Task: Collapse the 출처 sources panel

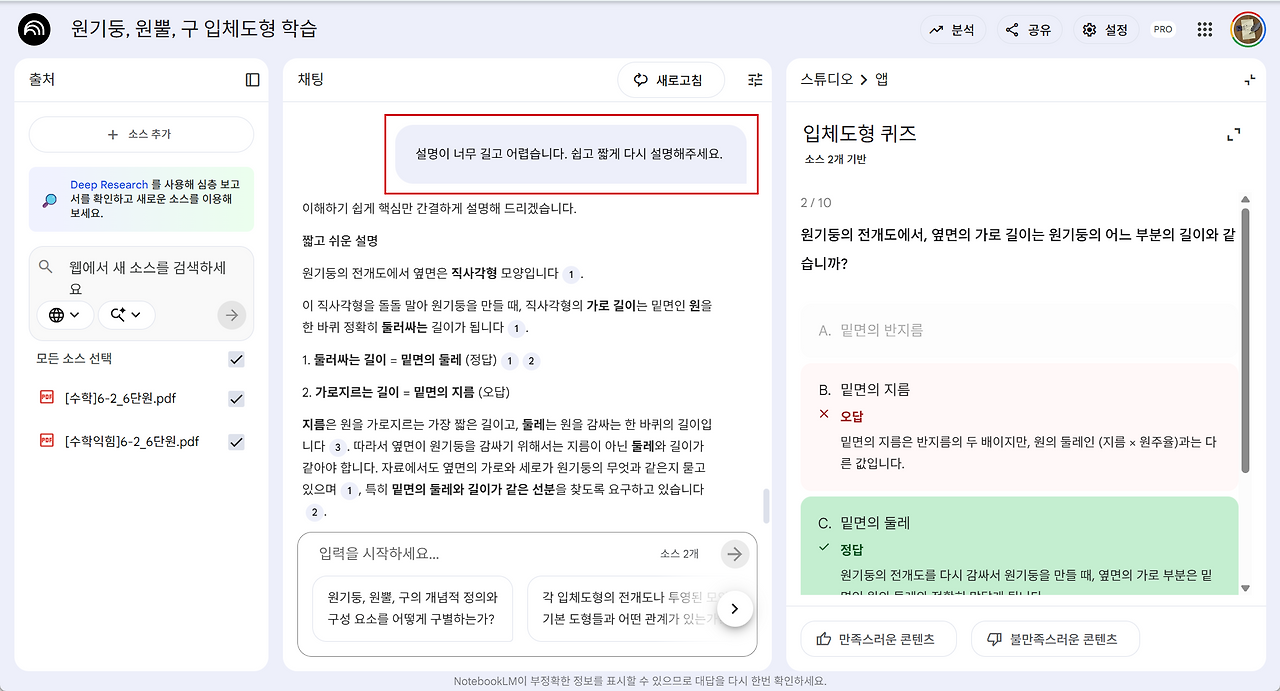Action: tap(252, 80)
